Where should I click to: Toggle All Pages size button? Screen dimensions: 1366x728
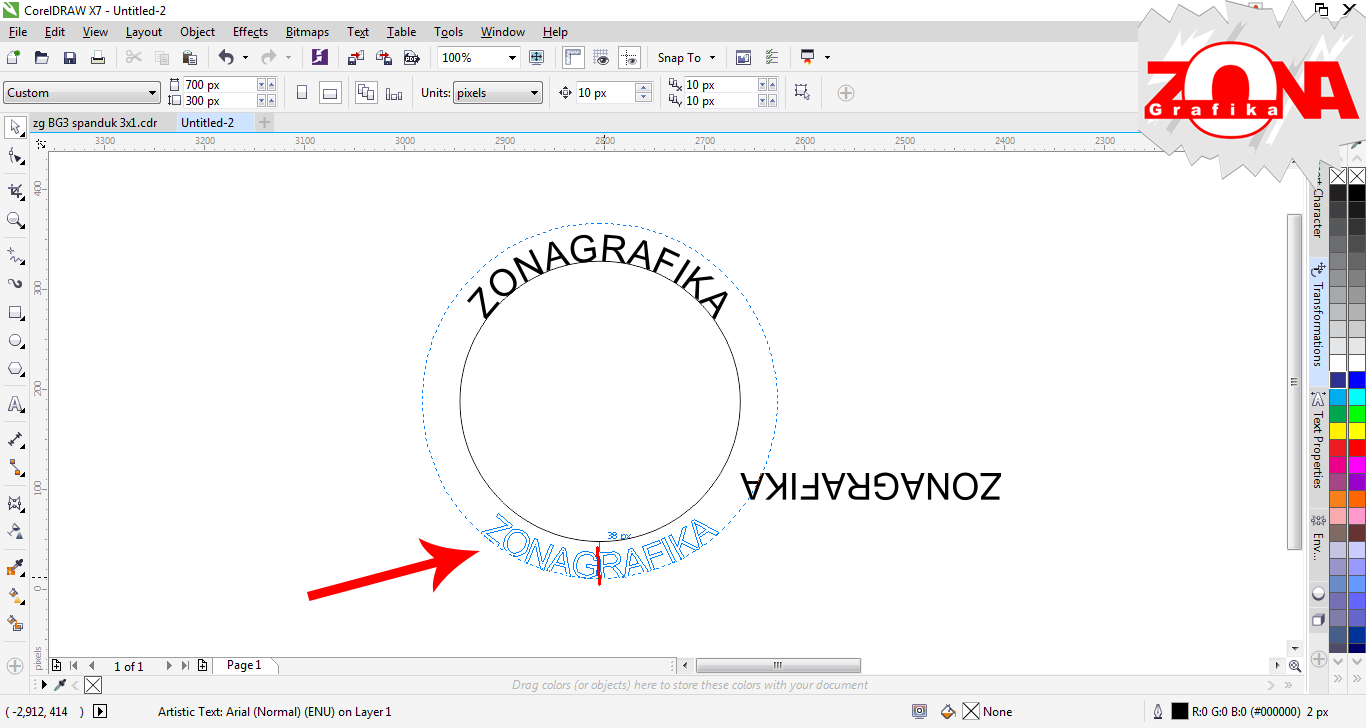click(366, 93)
